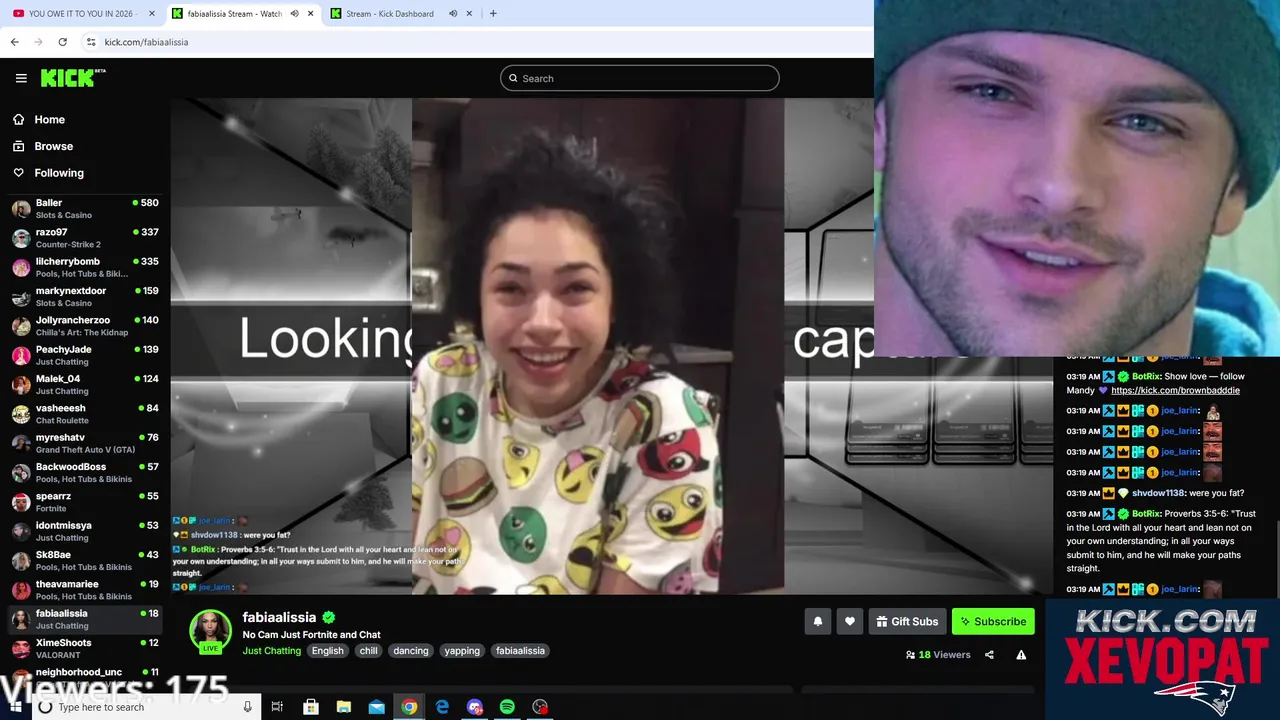This screenshot has width=1280, height=720.
Task: Open Discord from taskbar
Action: (475, 707)
